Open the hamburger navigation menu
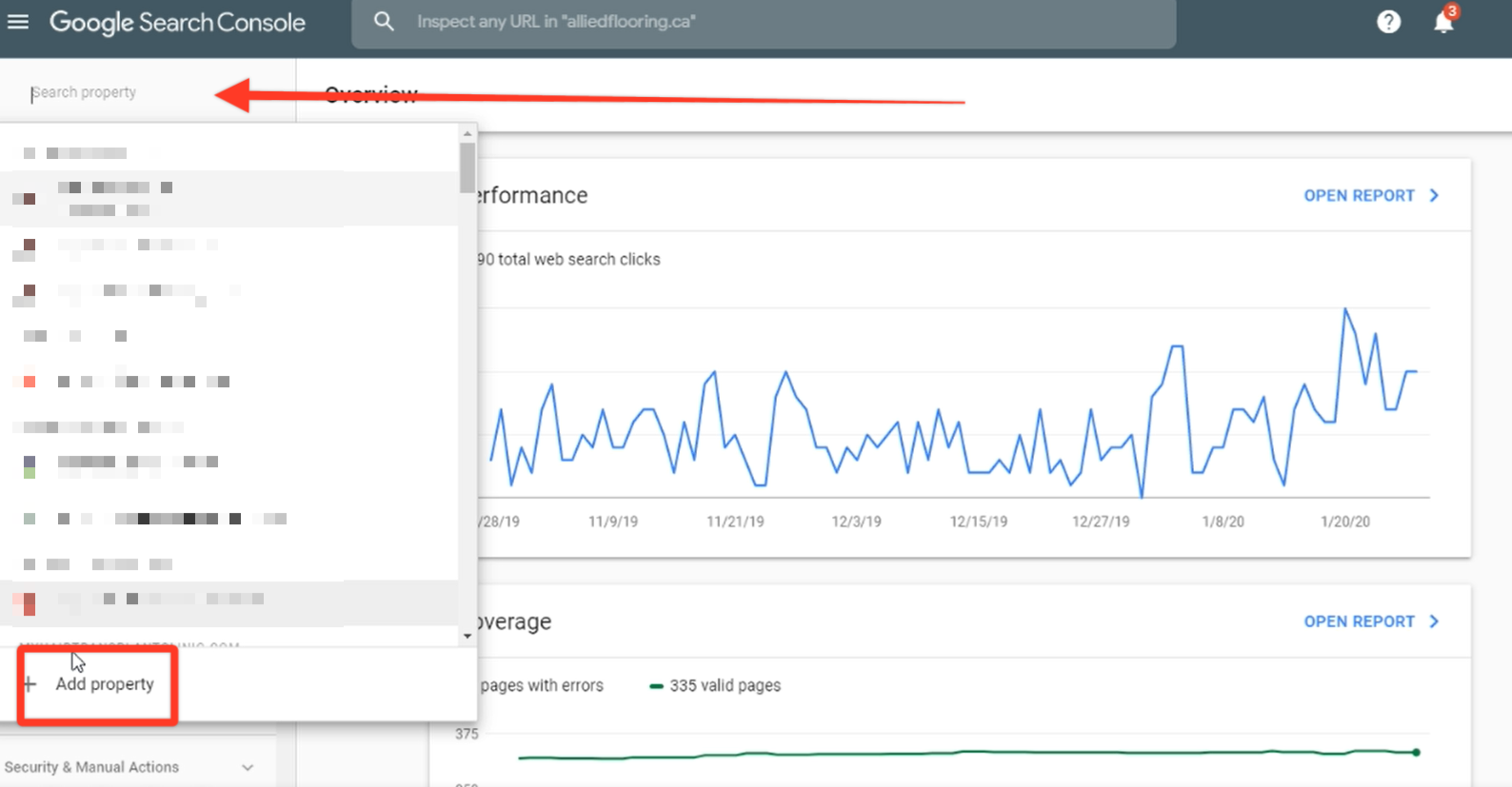This screenshot has height=787, width=1512. tap(18, 21)
